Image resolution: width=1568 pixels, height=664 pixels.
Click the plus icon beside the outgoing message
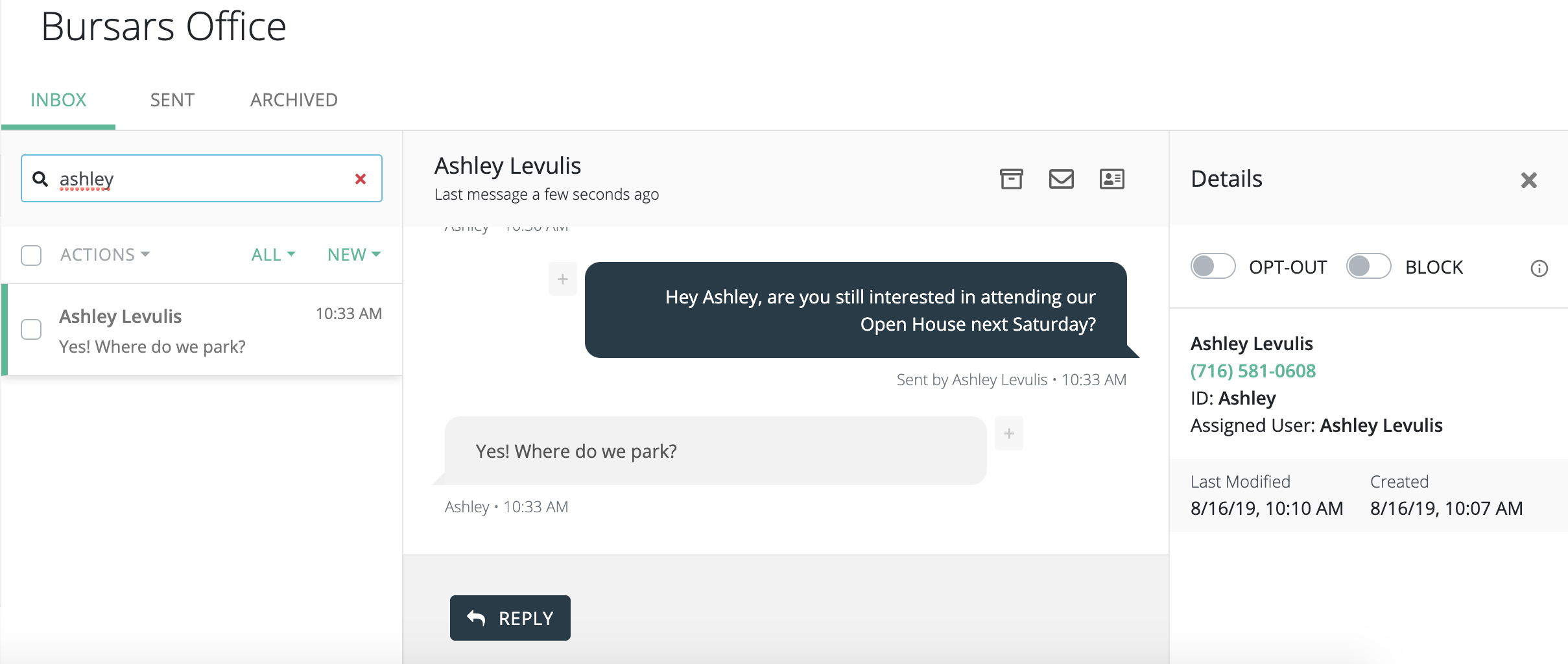(563, 279)
